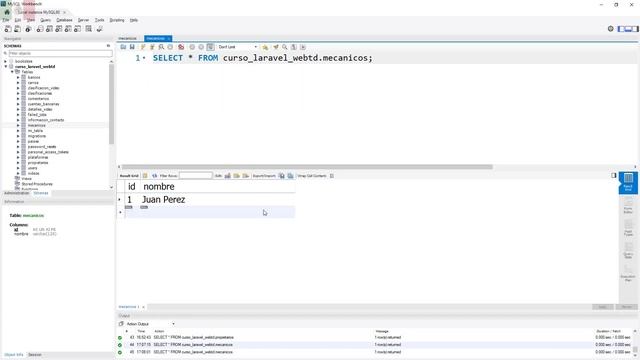Click the open SQL script toolbar icon
Image resolution: width=640 pixels, height=360 pixels.
18,29
